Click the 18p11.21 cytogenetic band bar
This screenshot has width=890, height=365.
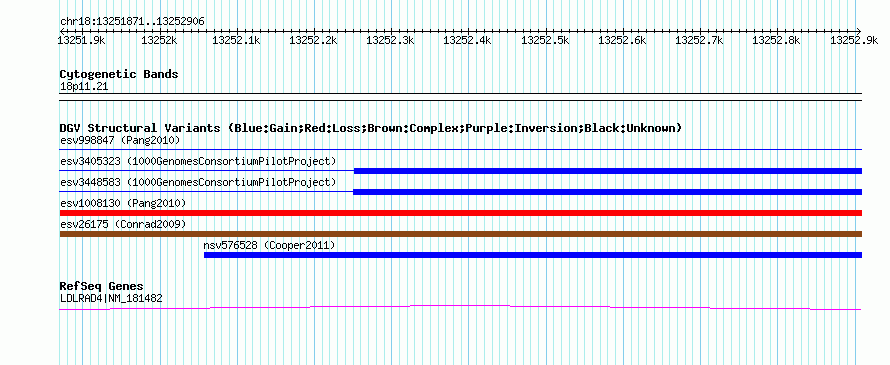point(461,97)
